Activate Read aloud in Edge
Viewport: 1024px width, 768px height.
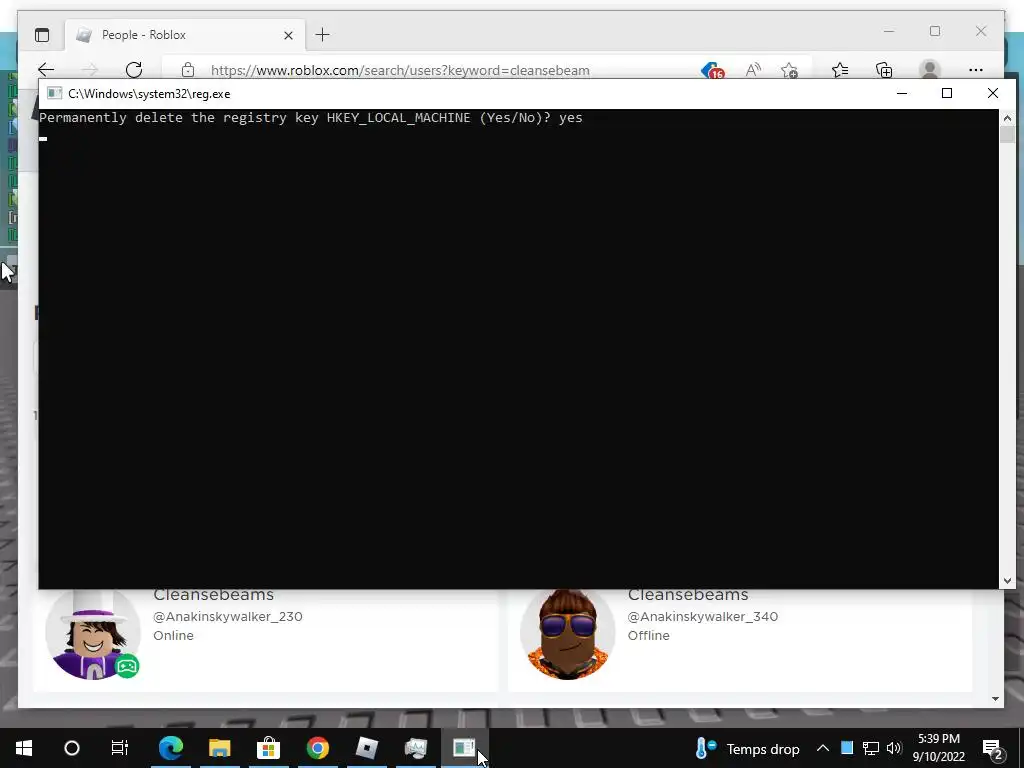tap(753, 70)
